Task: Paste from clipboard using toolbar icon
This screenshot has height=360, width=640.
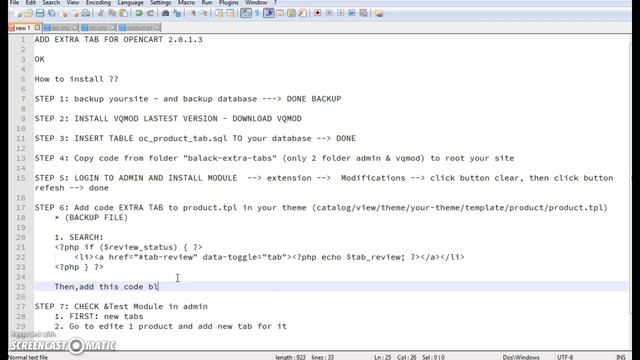Action: (123, 13)
